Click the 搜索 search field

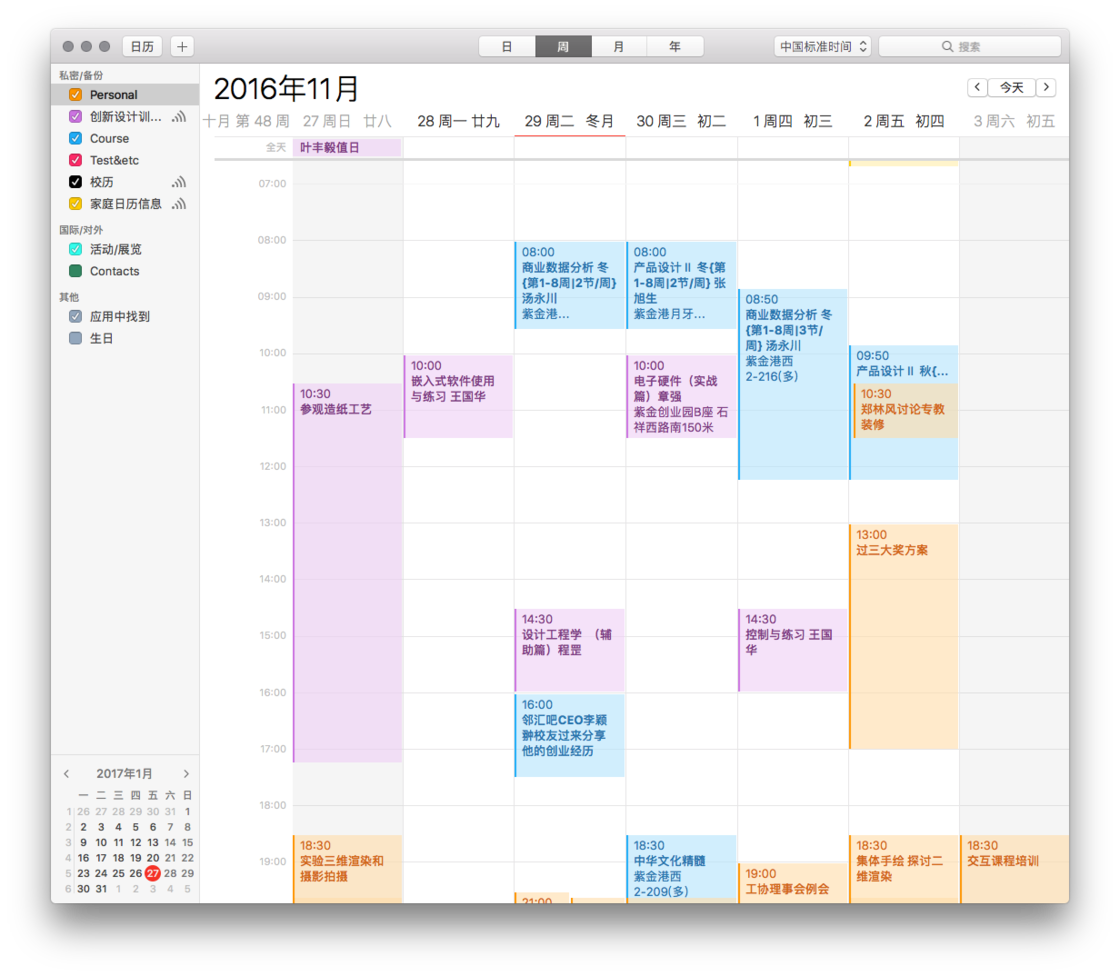pos(969,46)
